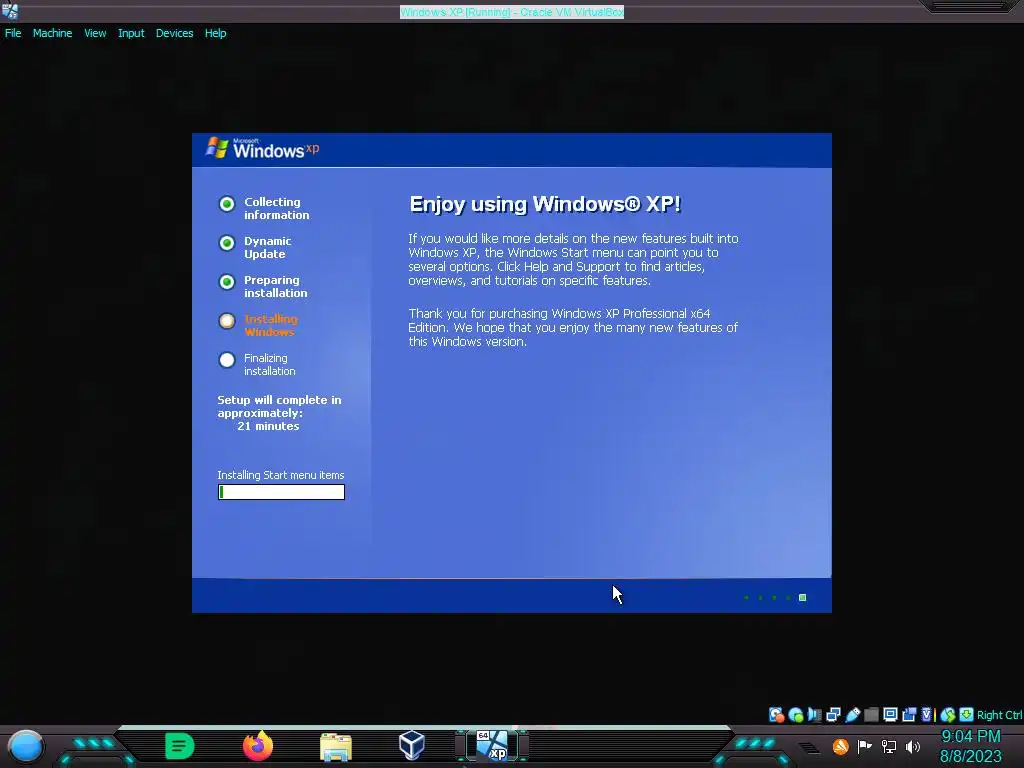Click the keyboard capture arrow icon
The width and height of the screenshot is (1024, 768).
coord(967,714)
